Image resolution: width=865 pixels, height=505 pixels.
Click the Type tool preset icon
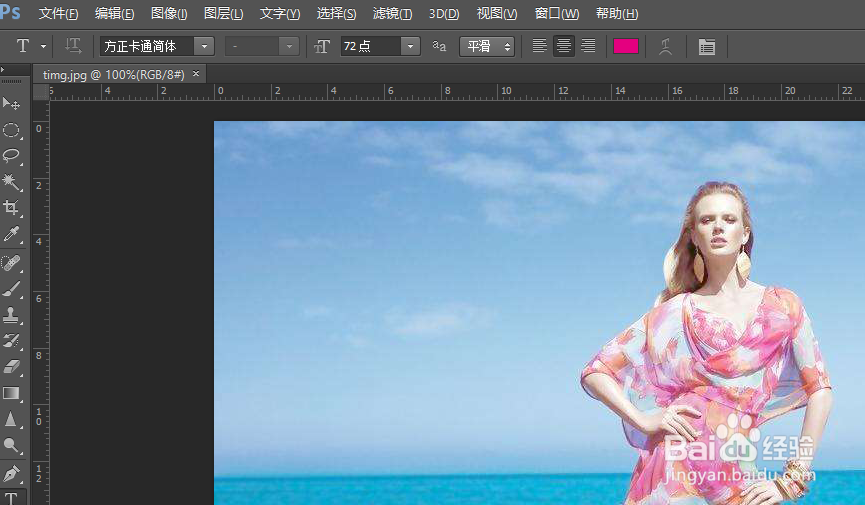pyautogui.click(x=23, y=46)
